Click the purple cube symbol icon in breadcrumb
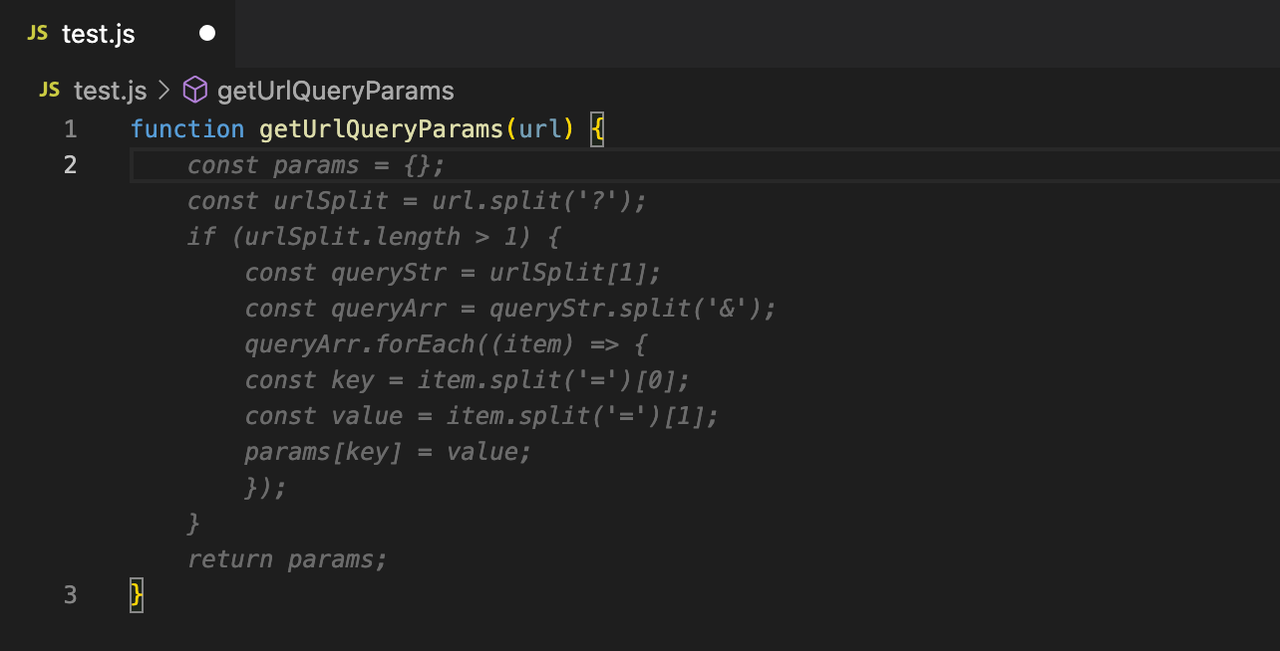This screenshot has width=1280, height=651. [x=196, y=90]
